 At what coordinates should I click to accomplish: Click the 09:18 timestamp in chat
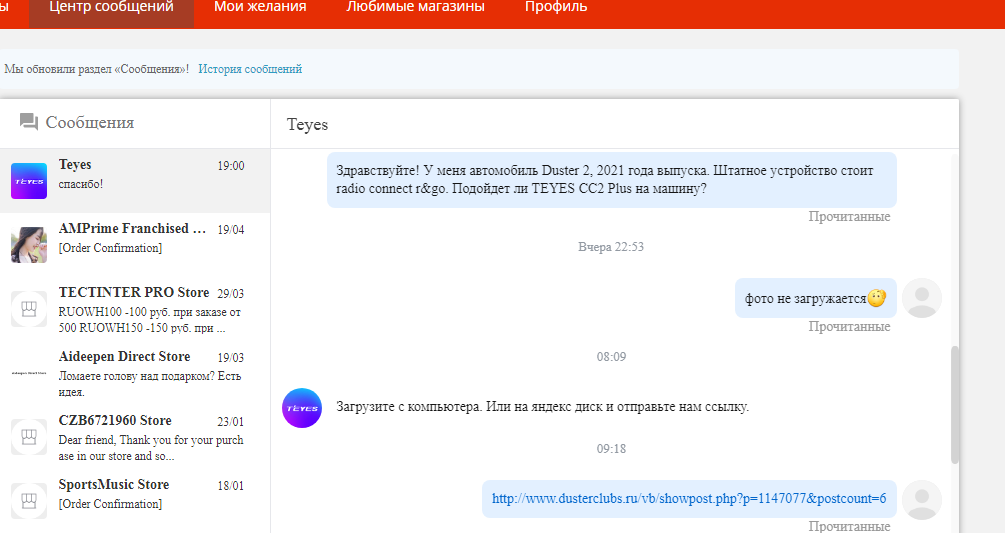(x=611, y=448)
